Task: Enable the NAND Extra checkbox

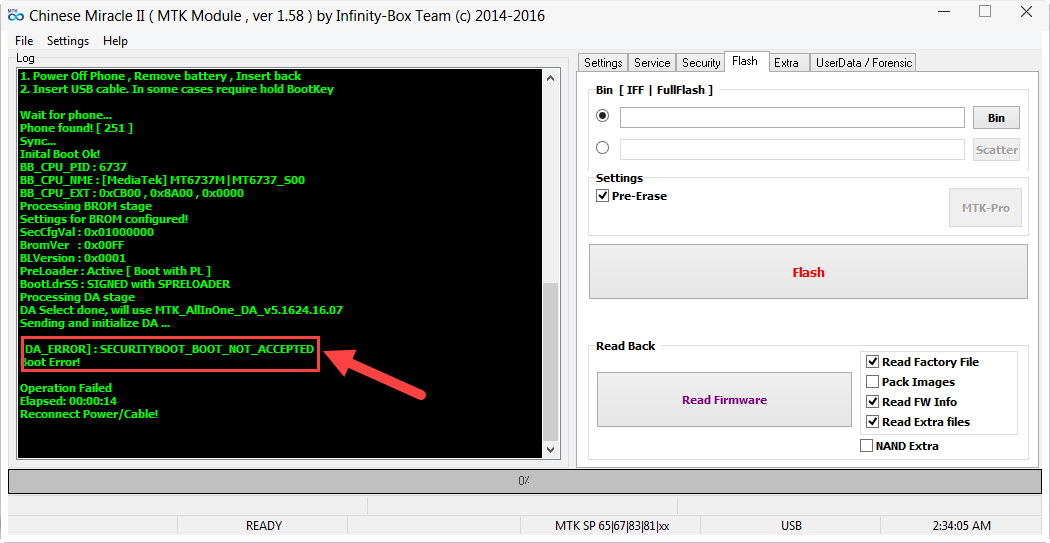Action: pyautogui.click(x=867, y=446)
